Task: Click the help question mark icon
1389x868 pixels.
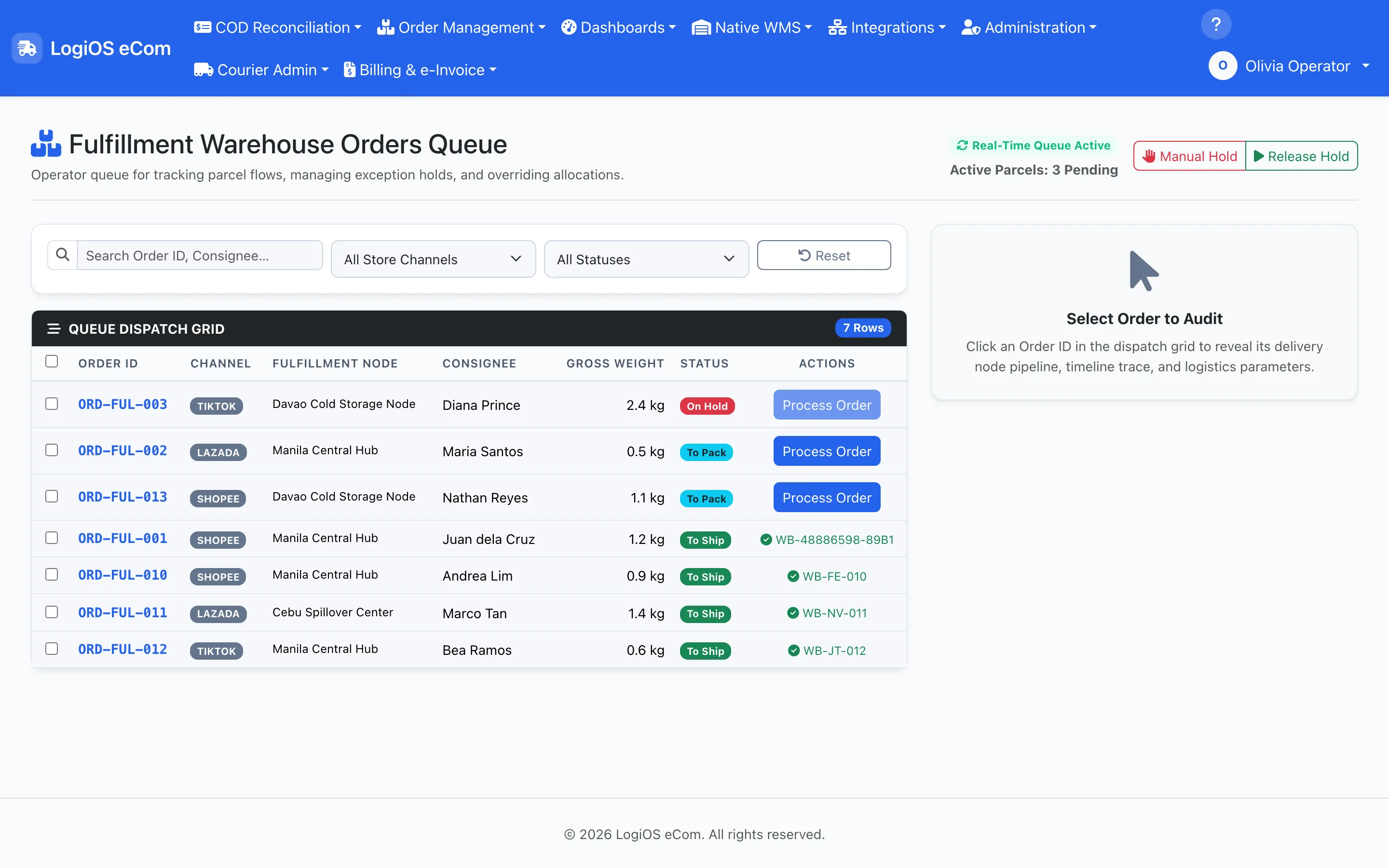Action: pyautogui.click(x=1216, y=24)
